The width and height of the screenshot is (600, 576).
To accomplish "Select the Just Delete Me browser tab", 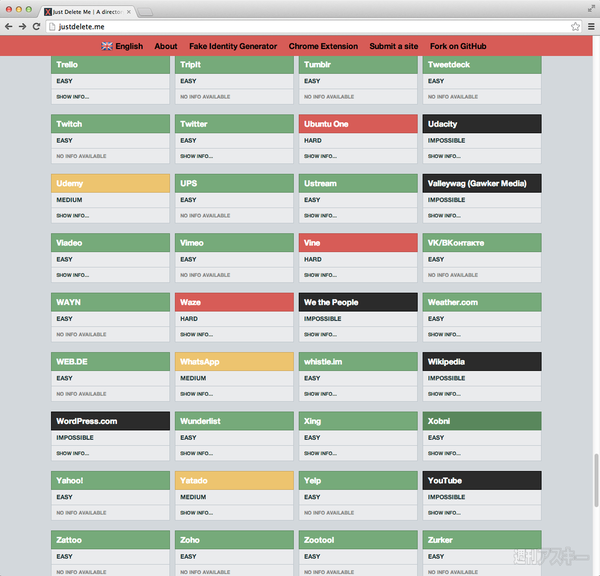I will [87, 12].
